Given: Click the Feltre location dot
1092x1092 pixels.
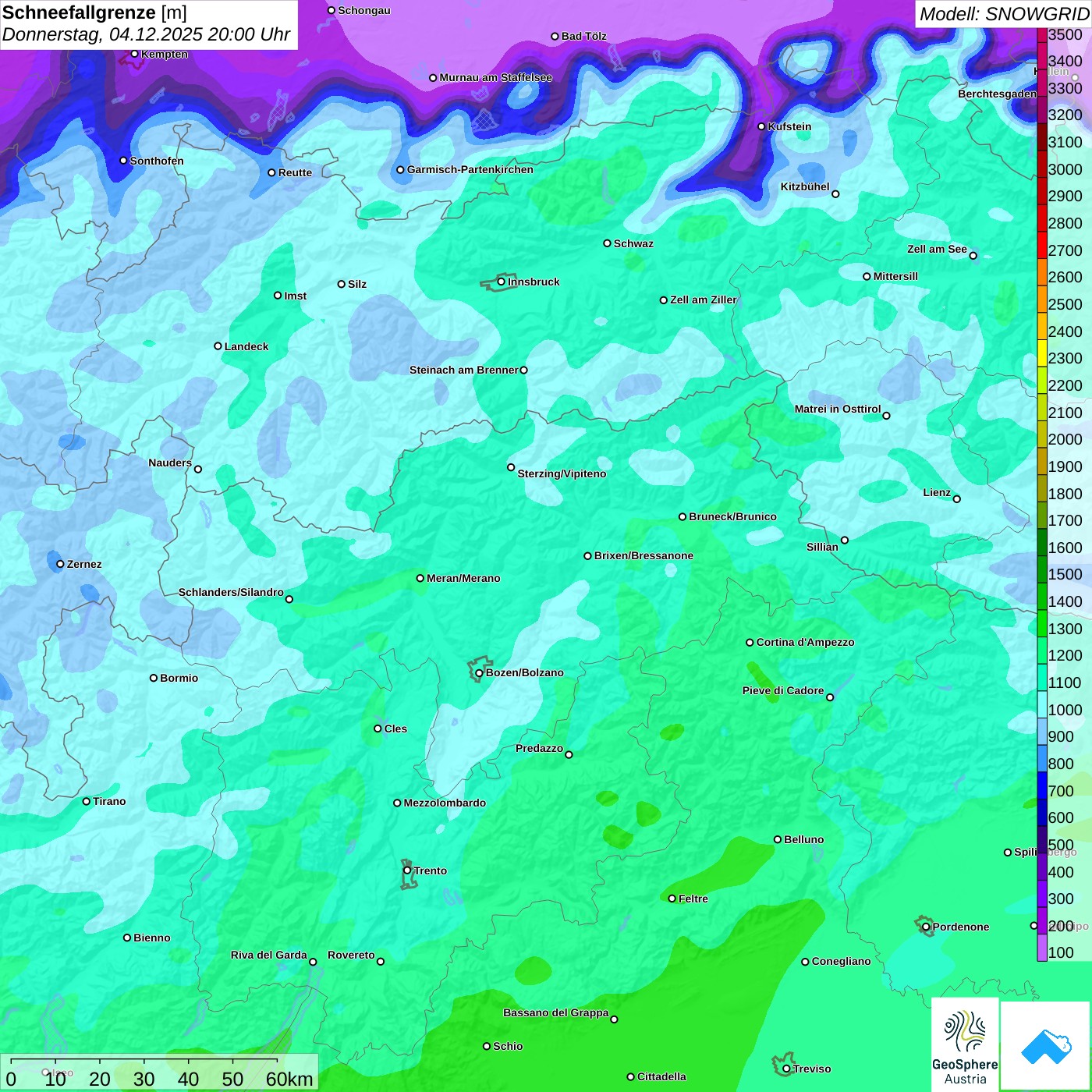Looking at the screenshot, I should click(672, 899).
